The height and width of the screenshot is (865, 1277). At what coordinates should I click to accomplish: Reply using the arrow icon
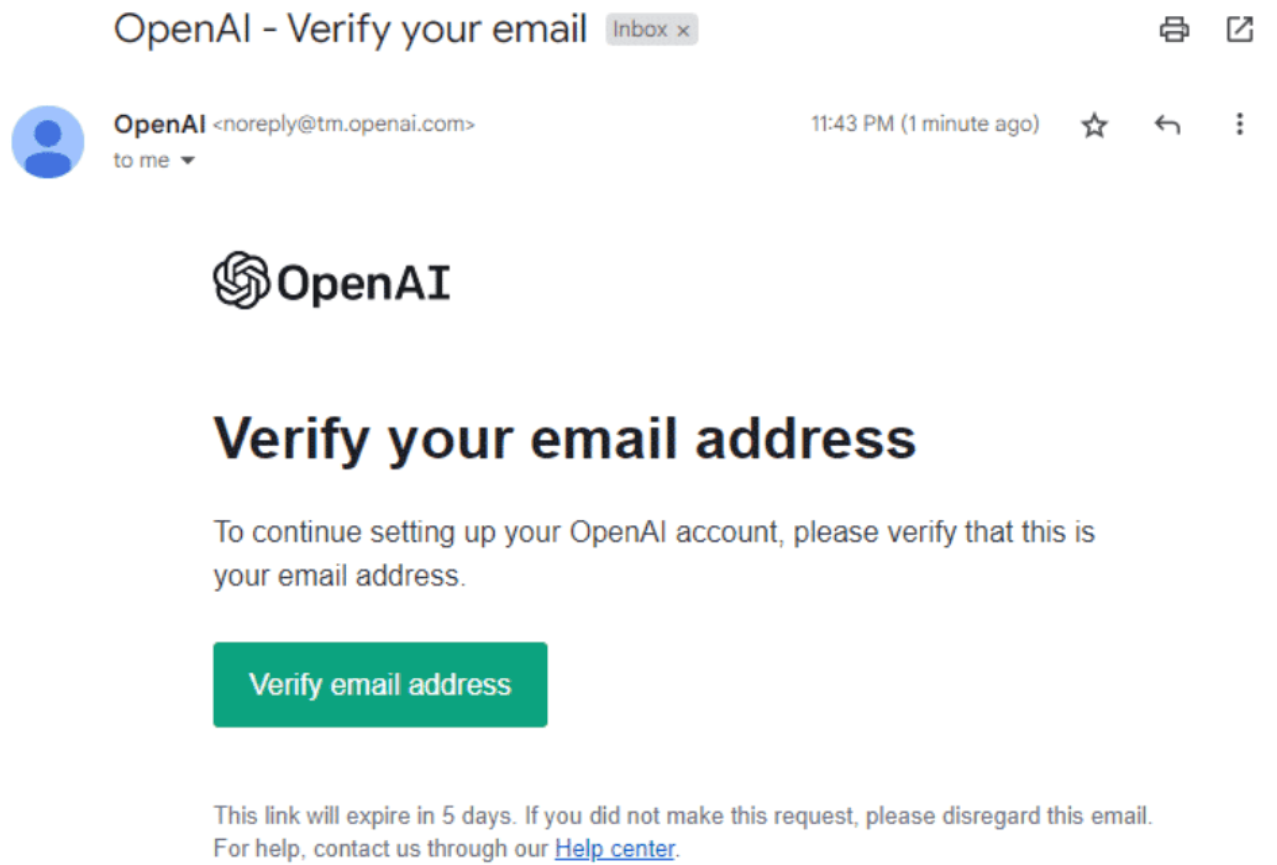pos(1167,125)
